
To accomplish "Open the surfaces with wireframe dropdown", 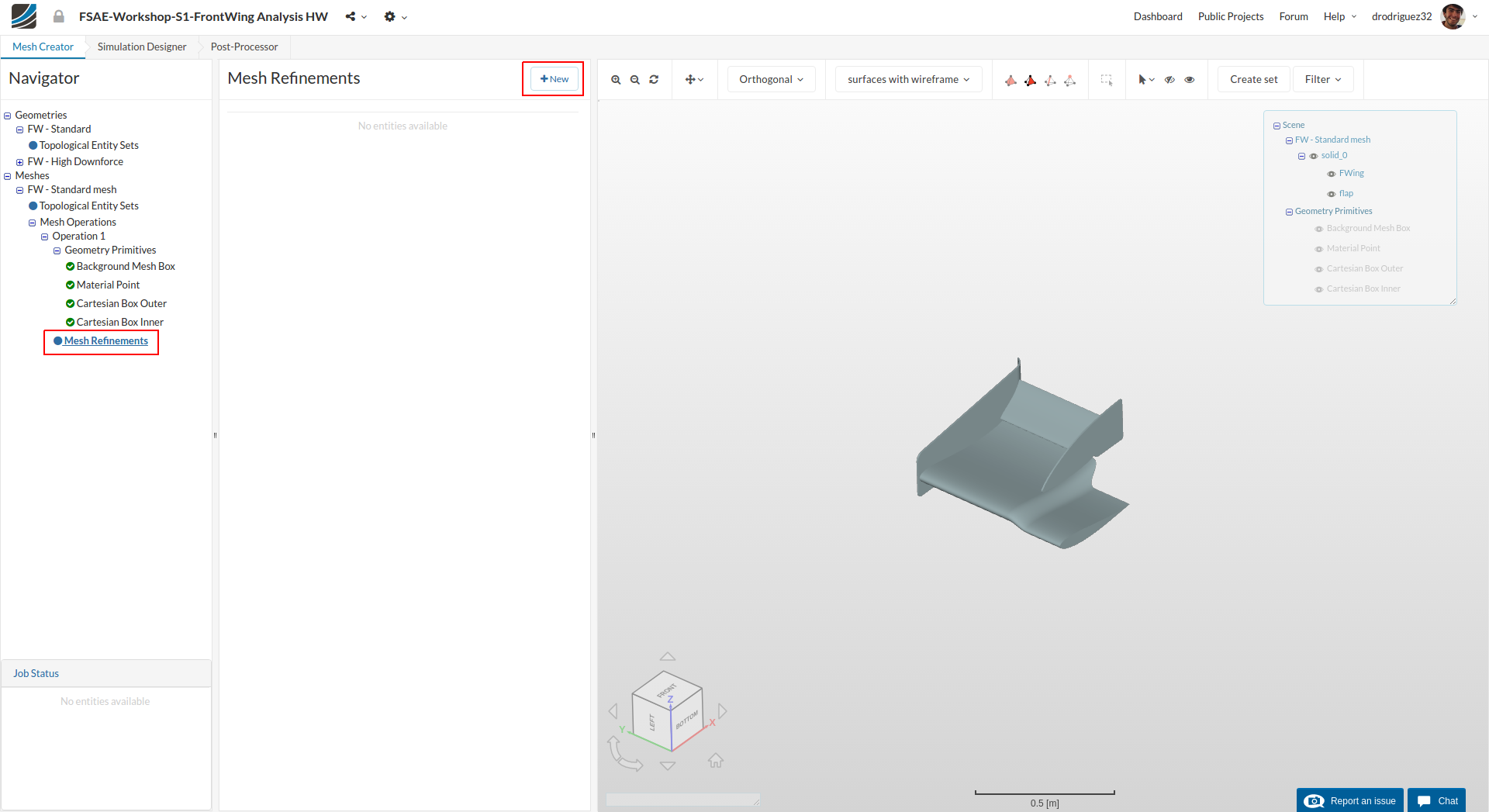I will [x=909, y=79].
